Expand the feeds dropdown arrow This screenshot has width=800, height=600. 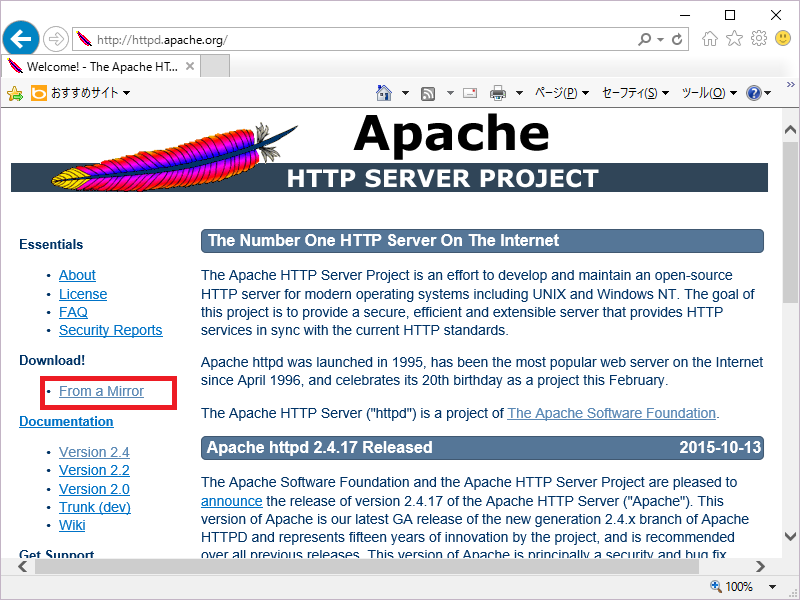point(450,93)
